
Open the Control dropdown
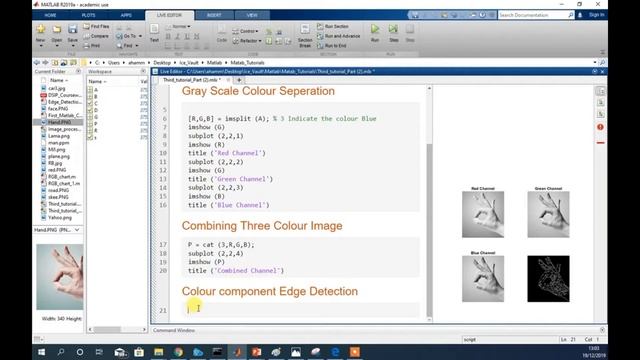pos(245,31)
